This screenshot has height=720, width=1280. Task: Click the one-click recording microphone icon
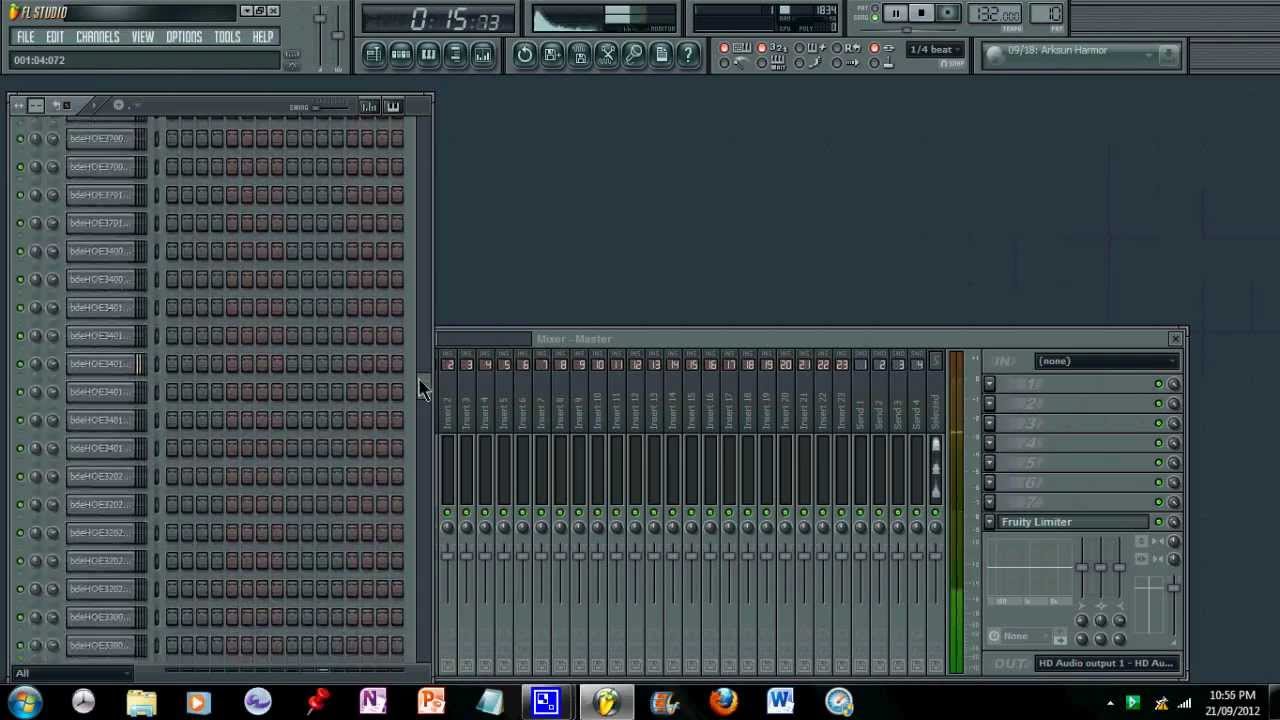click(634, 54)
